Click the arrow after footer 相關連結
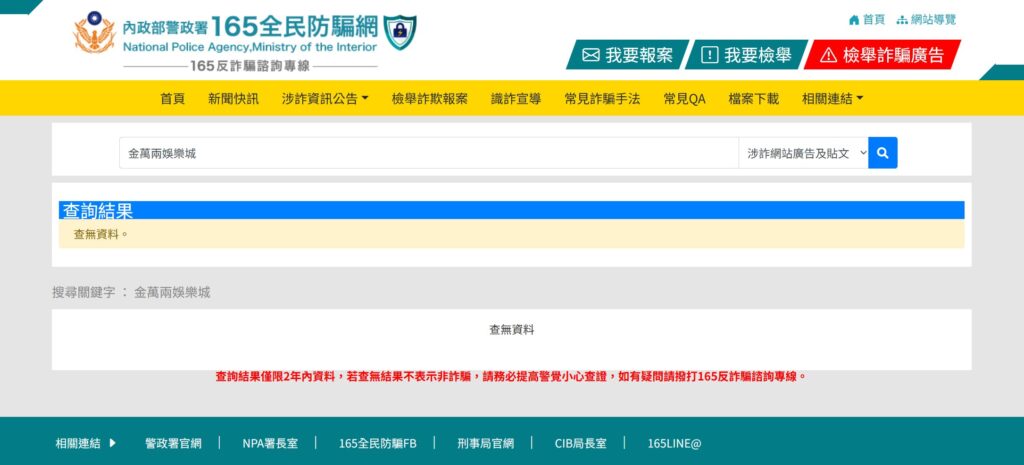The height and width of the screenshot is (465, 1024). 112,443
